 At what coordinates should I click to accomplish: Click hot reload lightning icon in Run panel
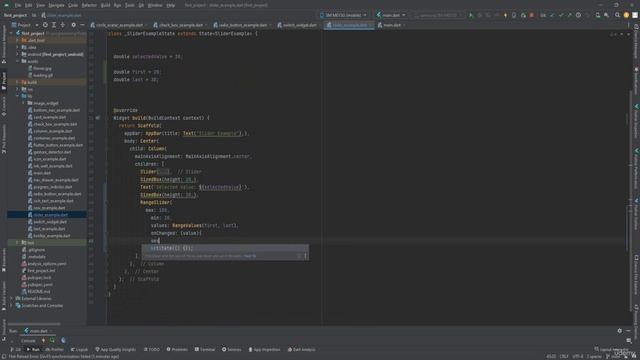point(43,340)
